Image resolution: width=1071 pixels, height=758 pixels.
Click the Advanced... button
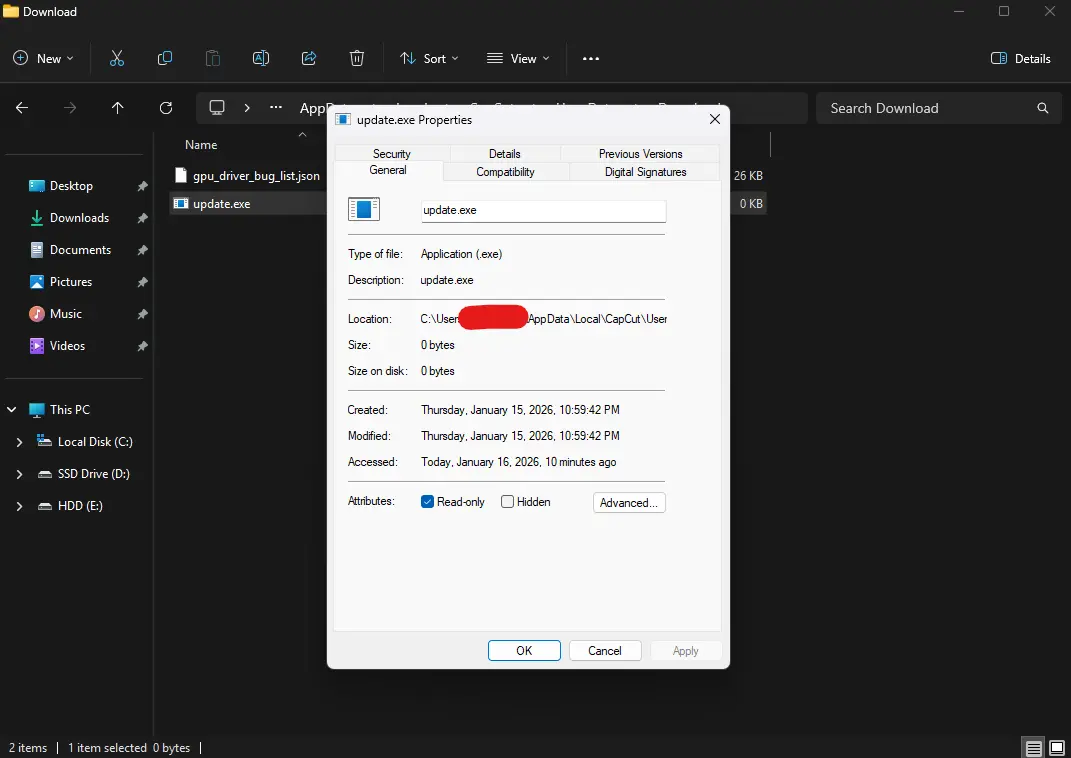pyautogui.click(x=629, y=503)
